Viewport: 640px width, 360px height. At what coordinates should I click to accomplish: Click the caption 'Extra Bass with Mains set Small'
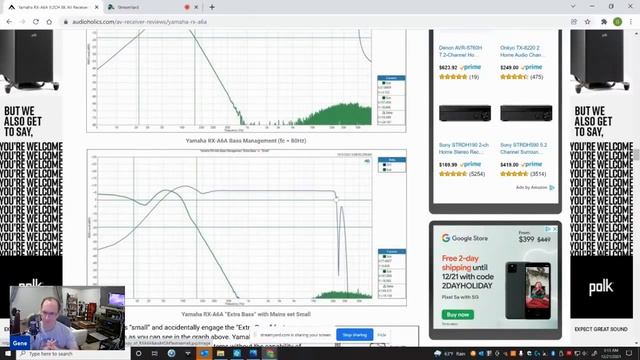click(x=246, y=314)
